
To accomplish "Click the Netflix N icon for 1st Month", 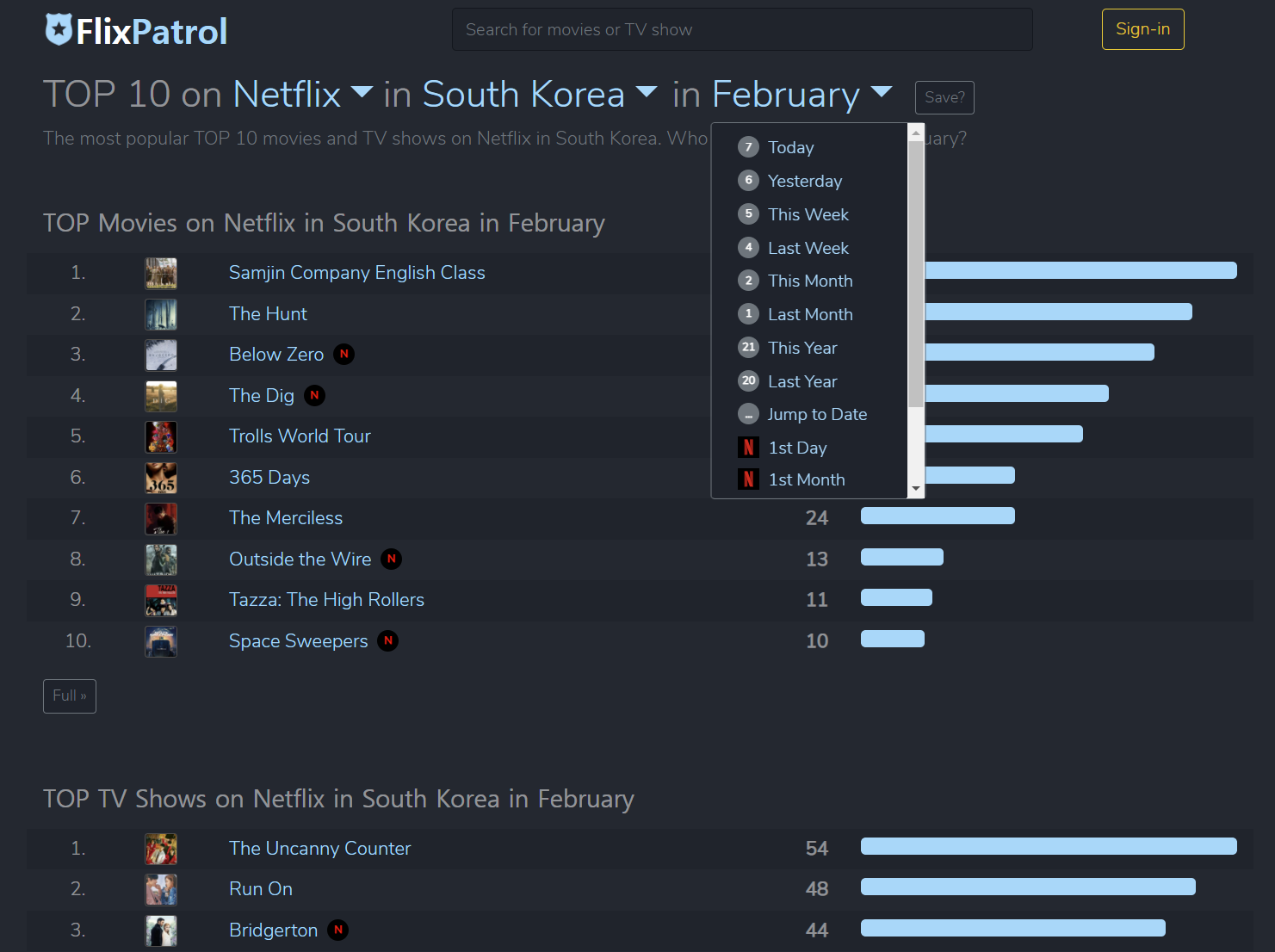I will [749, 479].
